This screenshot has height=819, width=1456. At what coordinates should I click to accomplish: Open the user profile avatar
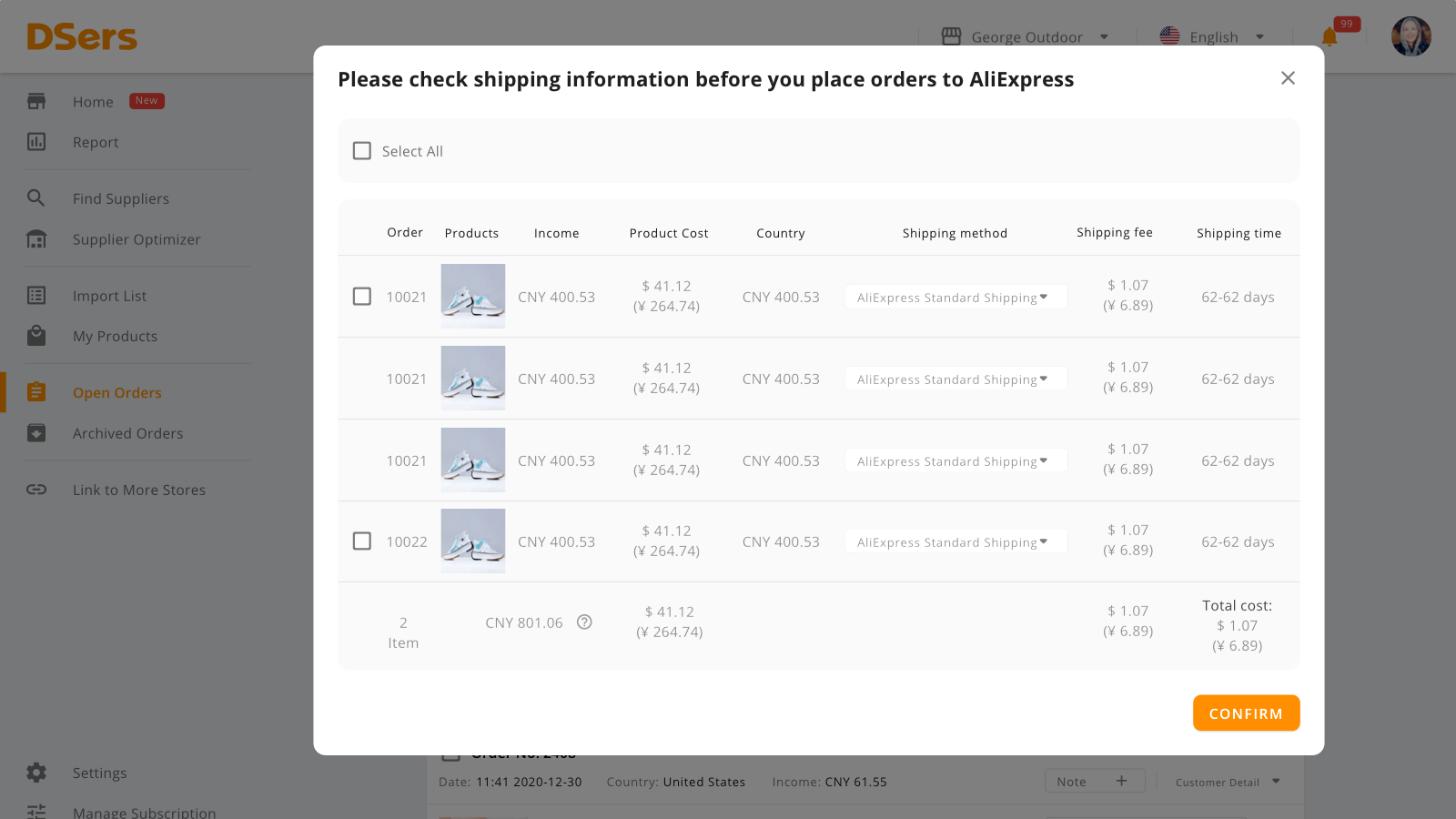[x=1410, y=36]
